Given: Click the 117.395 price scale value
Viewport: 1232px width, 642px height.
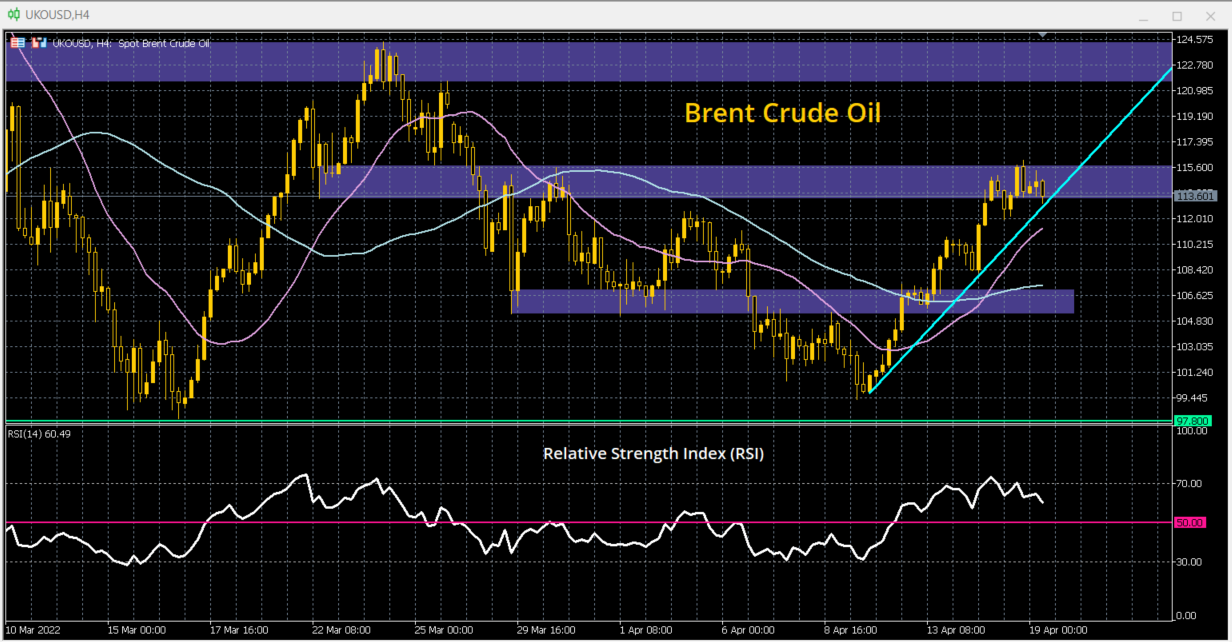Looking at the screenshot, I should click(x=1196, y=141).
